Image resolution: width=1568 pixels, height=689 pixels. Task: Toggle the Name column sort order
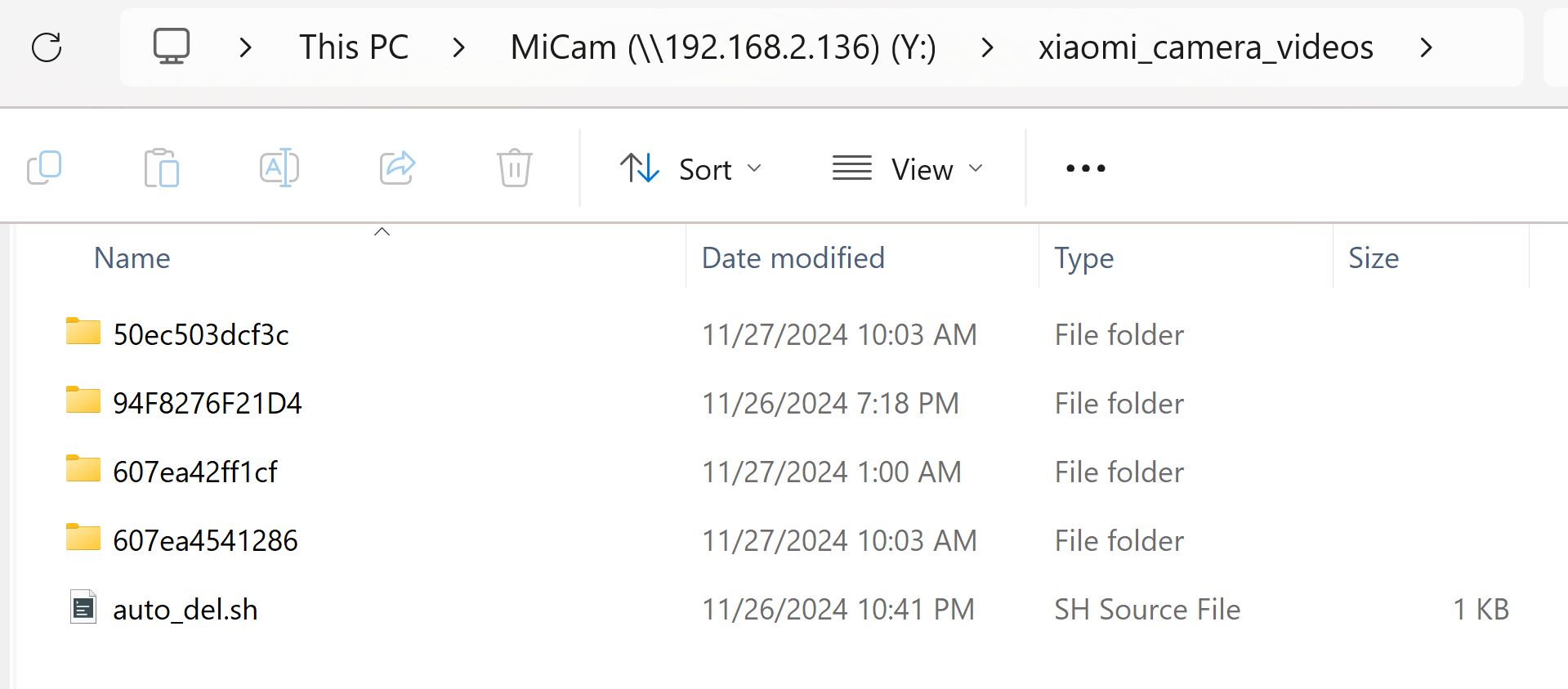coord(132,257)
